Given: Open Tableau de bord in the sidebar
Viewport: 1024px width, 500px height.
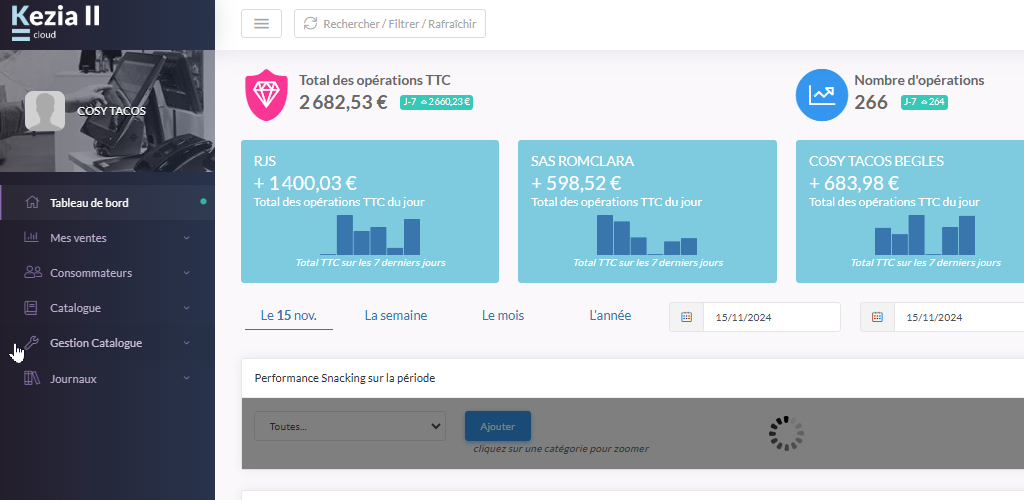Looking at the screenshot, I should (108, 202).
